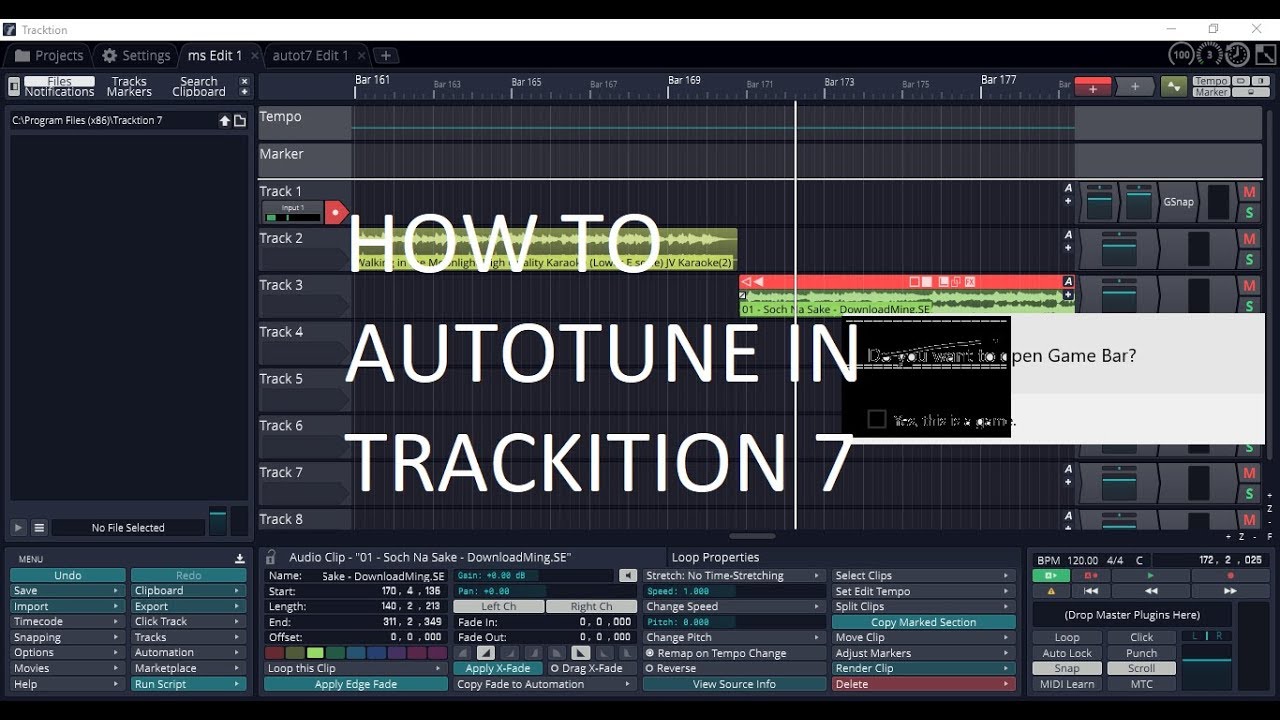Disable the Snap toggle
This screenshot has width=1280, height=720.
point(1067,669)
